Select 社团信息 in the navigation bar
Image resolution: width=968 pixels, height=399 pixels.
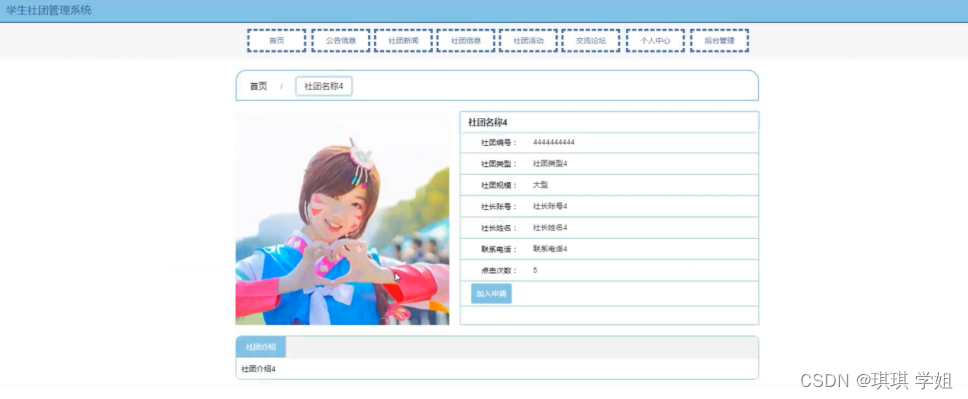point(465,41)
